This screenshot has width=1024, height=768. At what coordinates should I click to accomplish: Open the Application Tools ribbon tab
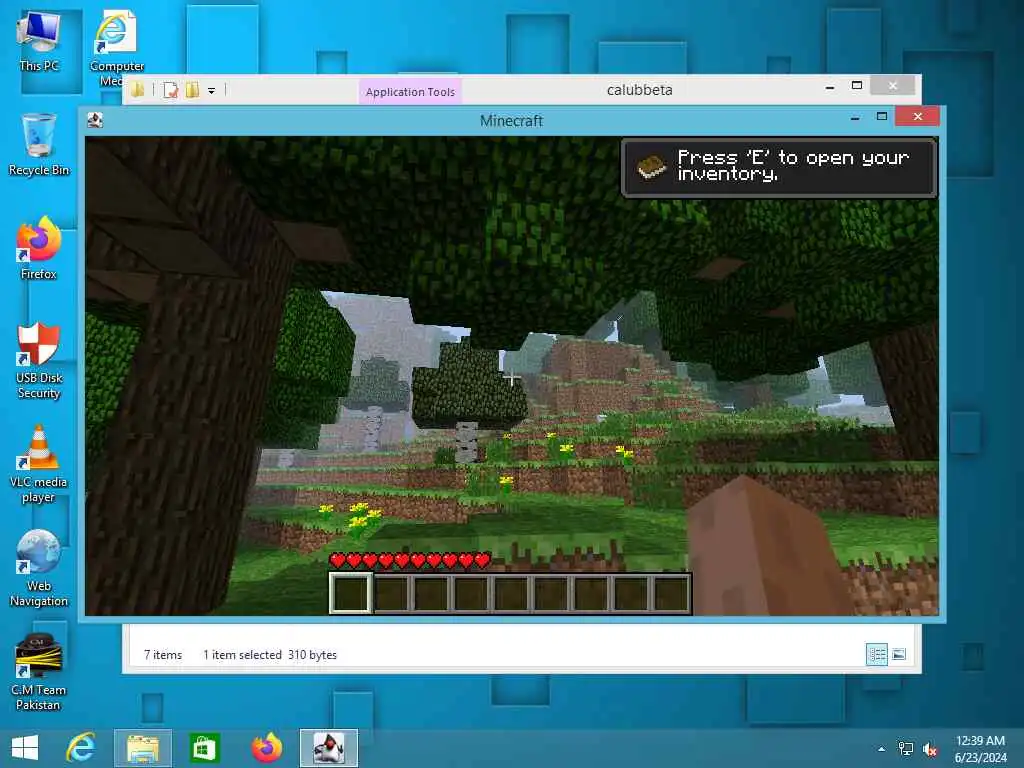[x=410, y=91]
